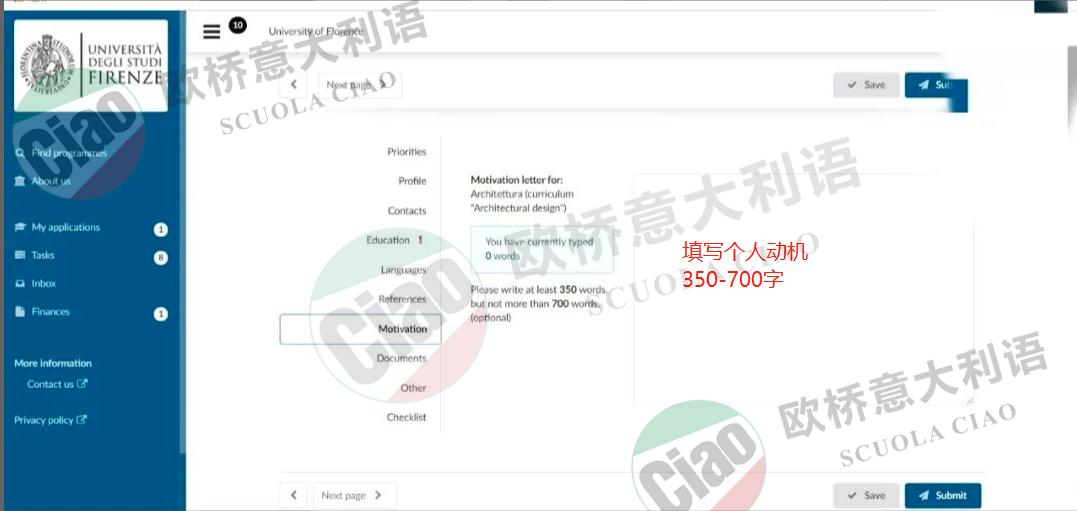Click the bottom Save button
The width and height of the screenshot is (1077, 511).
866,495
